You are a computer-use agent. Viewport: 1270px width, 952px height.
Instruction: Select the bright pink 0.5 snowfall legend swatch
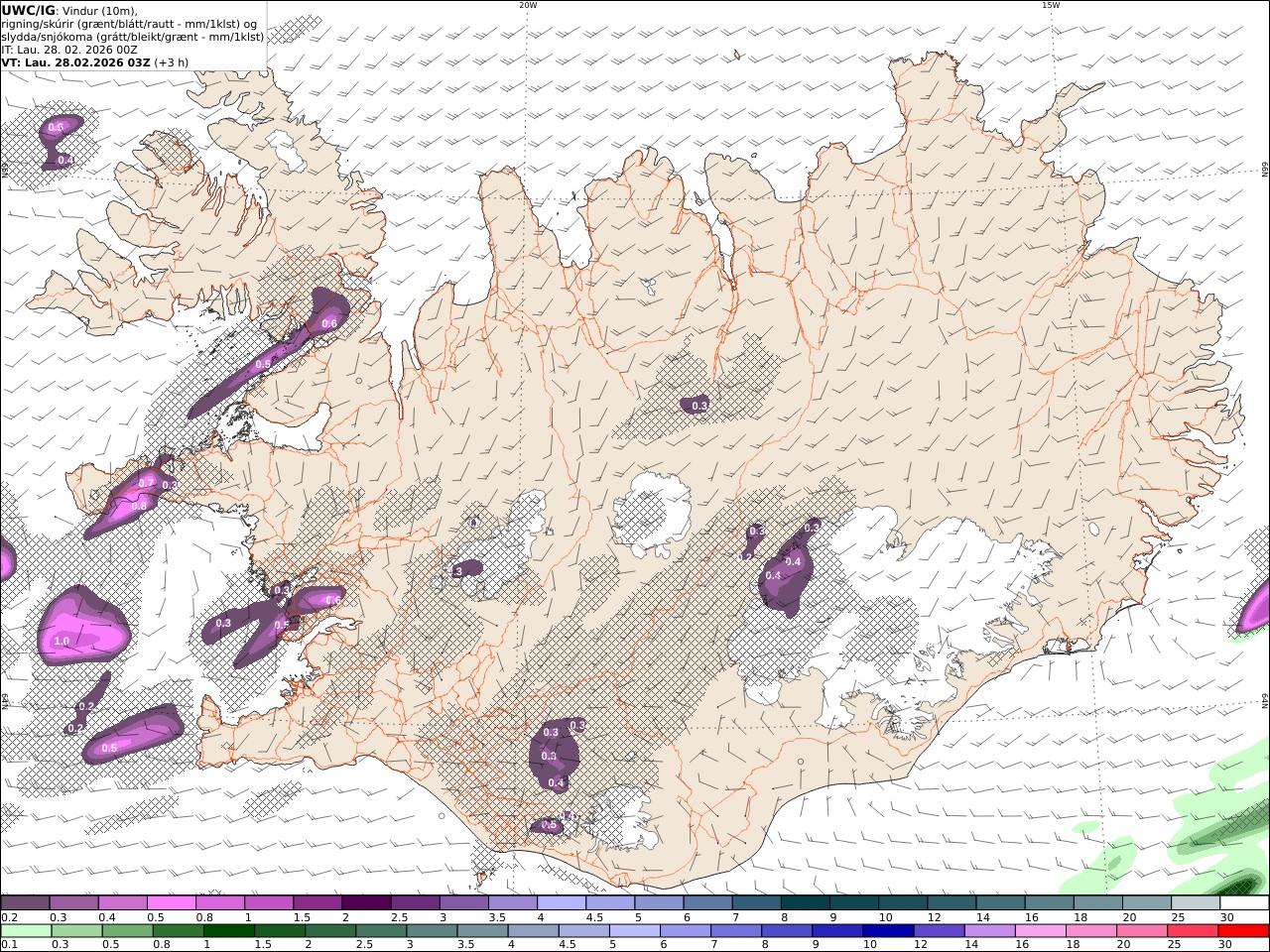point(171,902)
